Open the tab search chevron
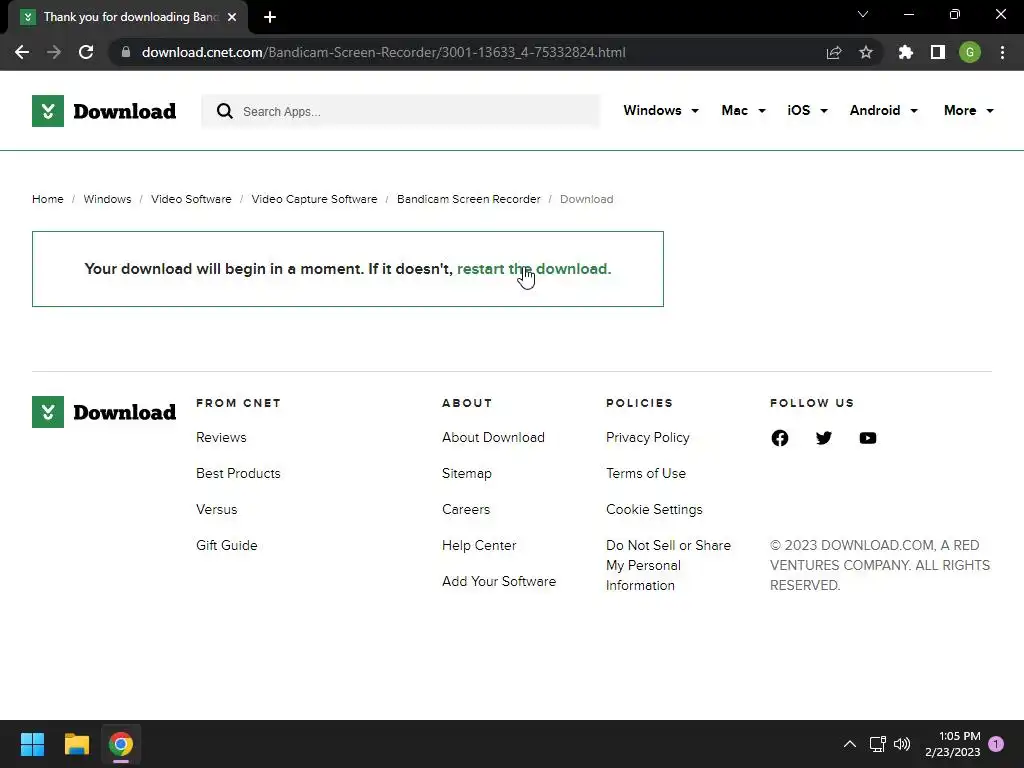Image resolution: width=1024 pixels, height=768 pixels. click(x=863, y=14)
